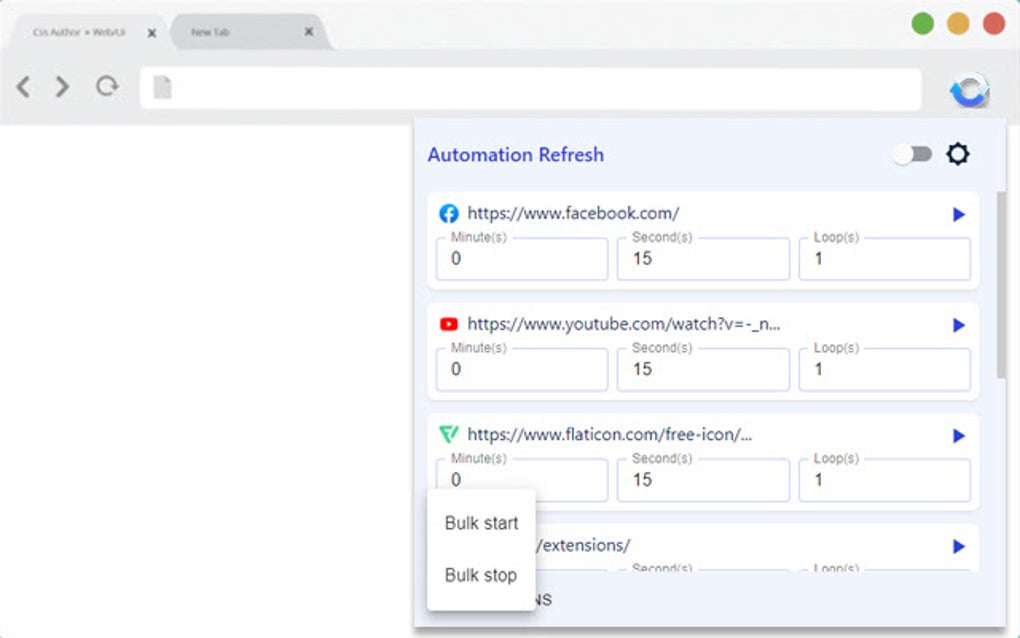
Task: Click the popup's vertical scrollbar
Action: coord(1001,285)
